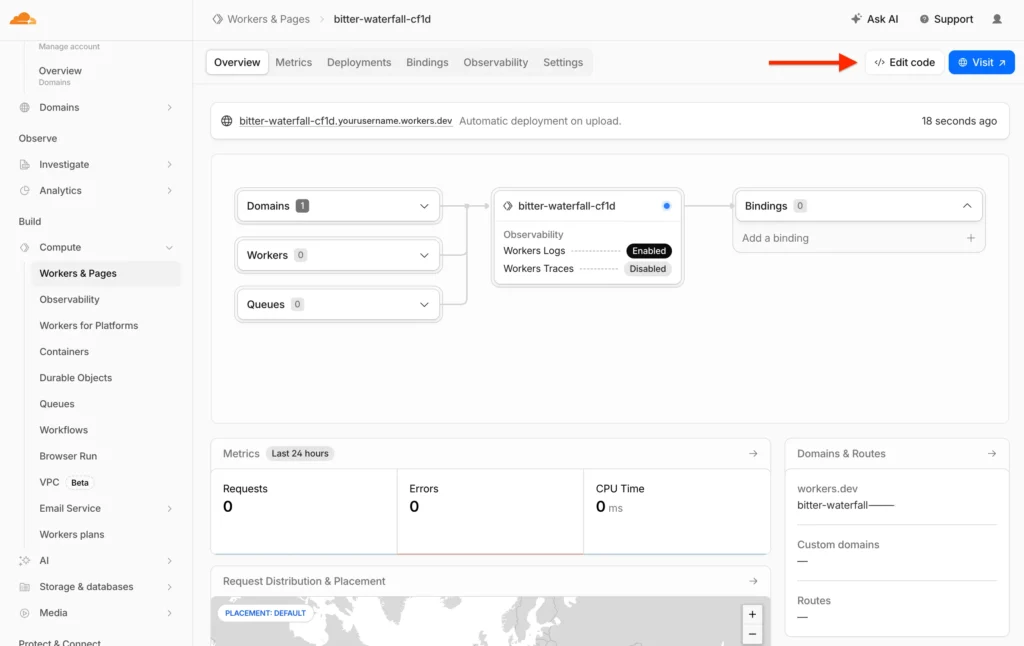1024x646 pixels.
Task: Open the Bindings tab
Action: tap(427, 62)
